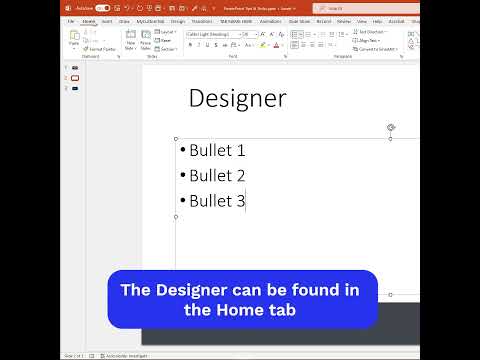Open the Review tab

click(344, 21)
